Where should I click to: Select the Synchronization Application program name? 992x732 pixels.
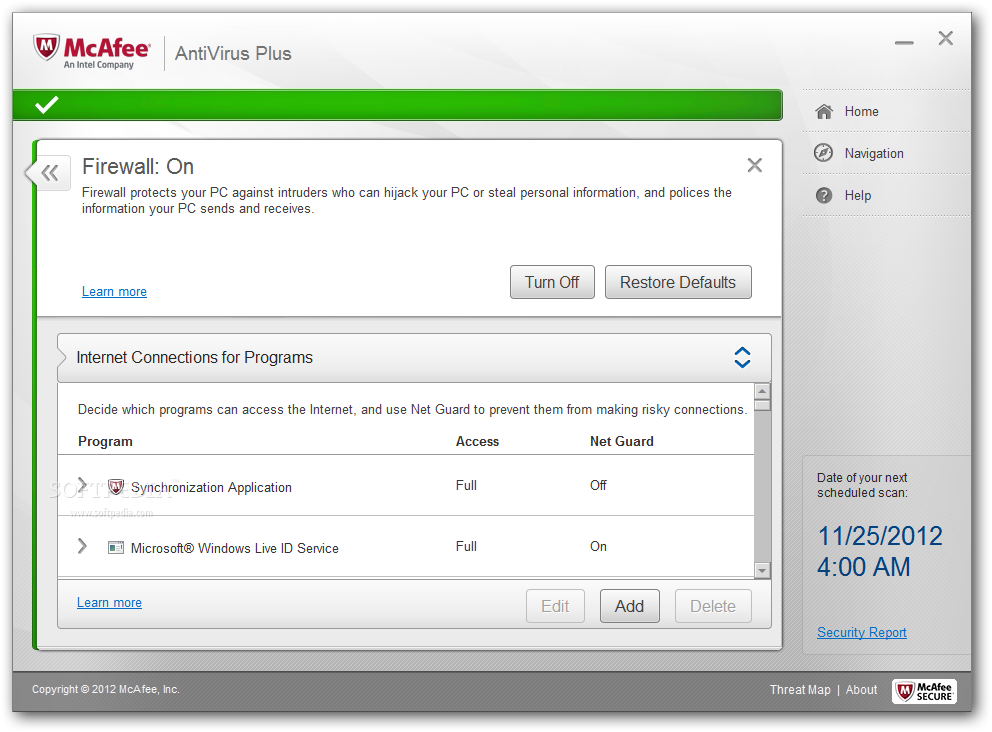pyautogui.click(x=211, y=487)
